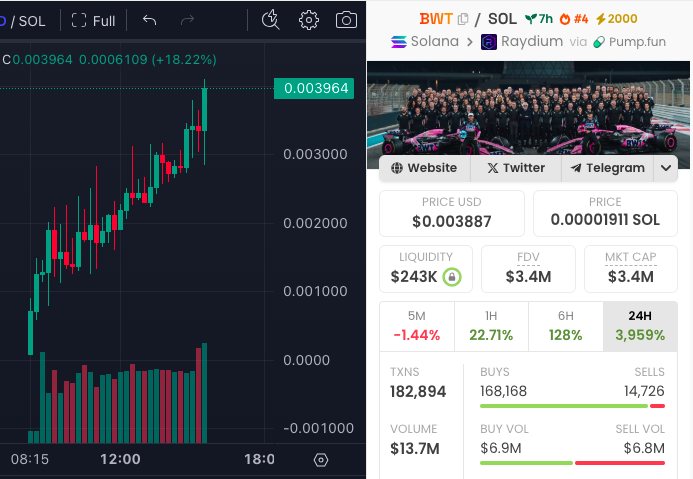Click the BUY VOL $6.9M value
Screen dimensions: 693x479
tap(501, 448)
